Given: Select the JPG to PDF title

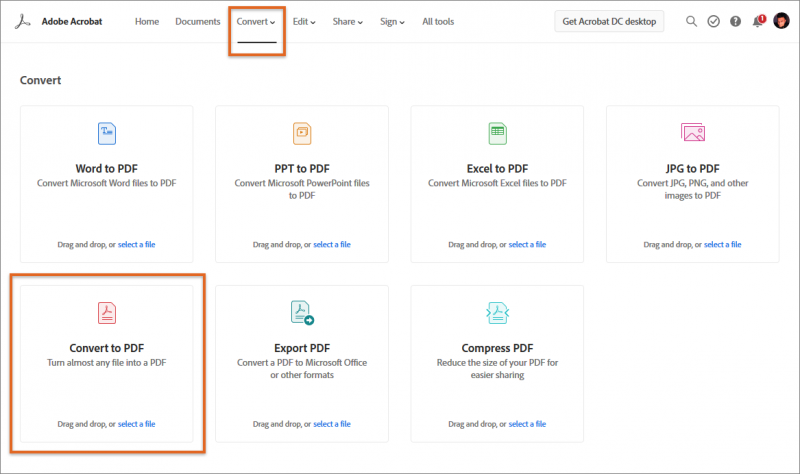Looking at the screenshot, I should (x=693, y=168).
